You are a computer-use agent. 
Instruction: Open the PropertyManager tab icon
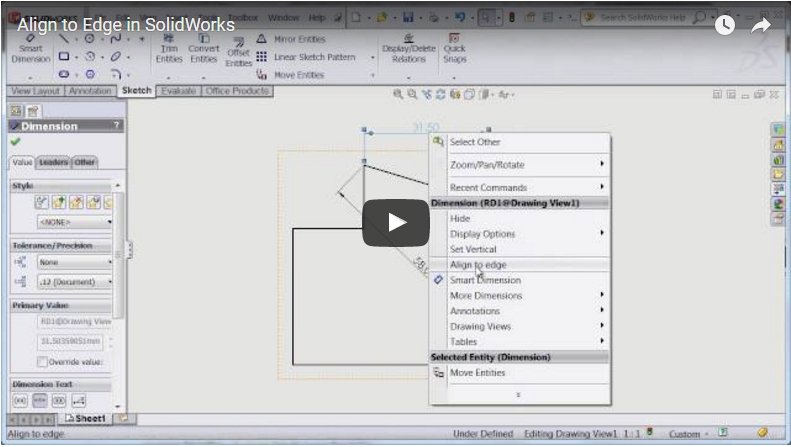33,111
